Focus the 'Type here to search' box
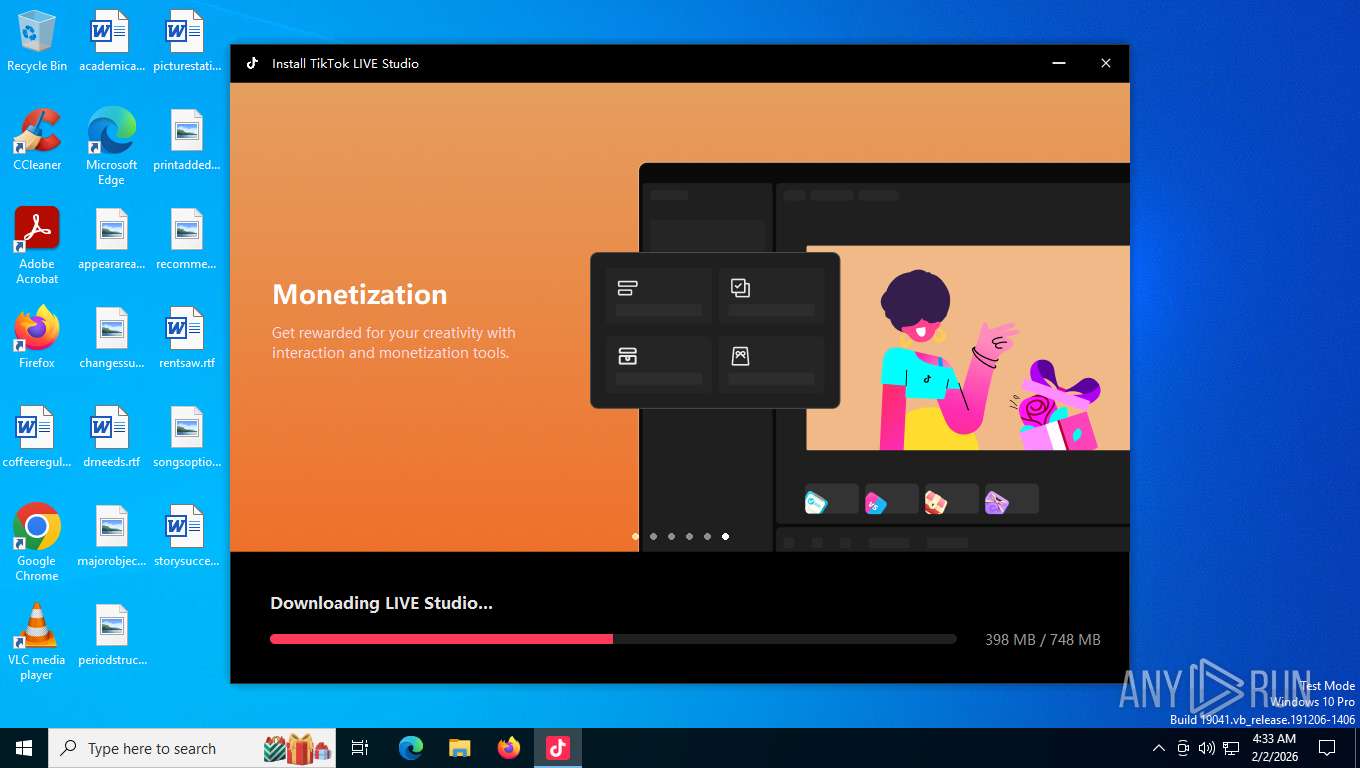 (192, 748)
